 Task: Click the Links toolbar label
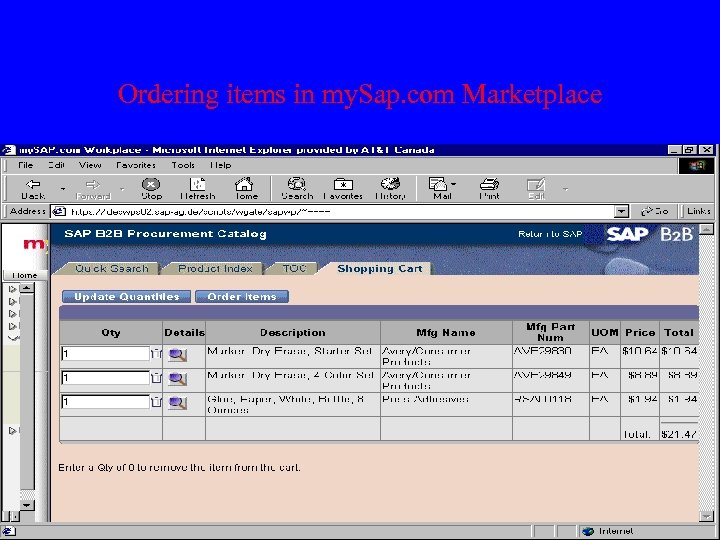[698, 211]
